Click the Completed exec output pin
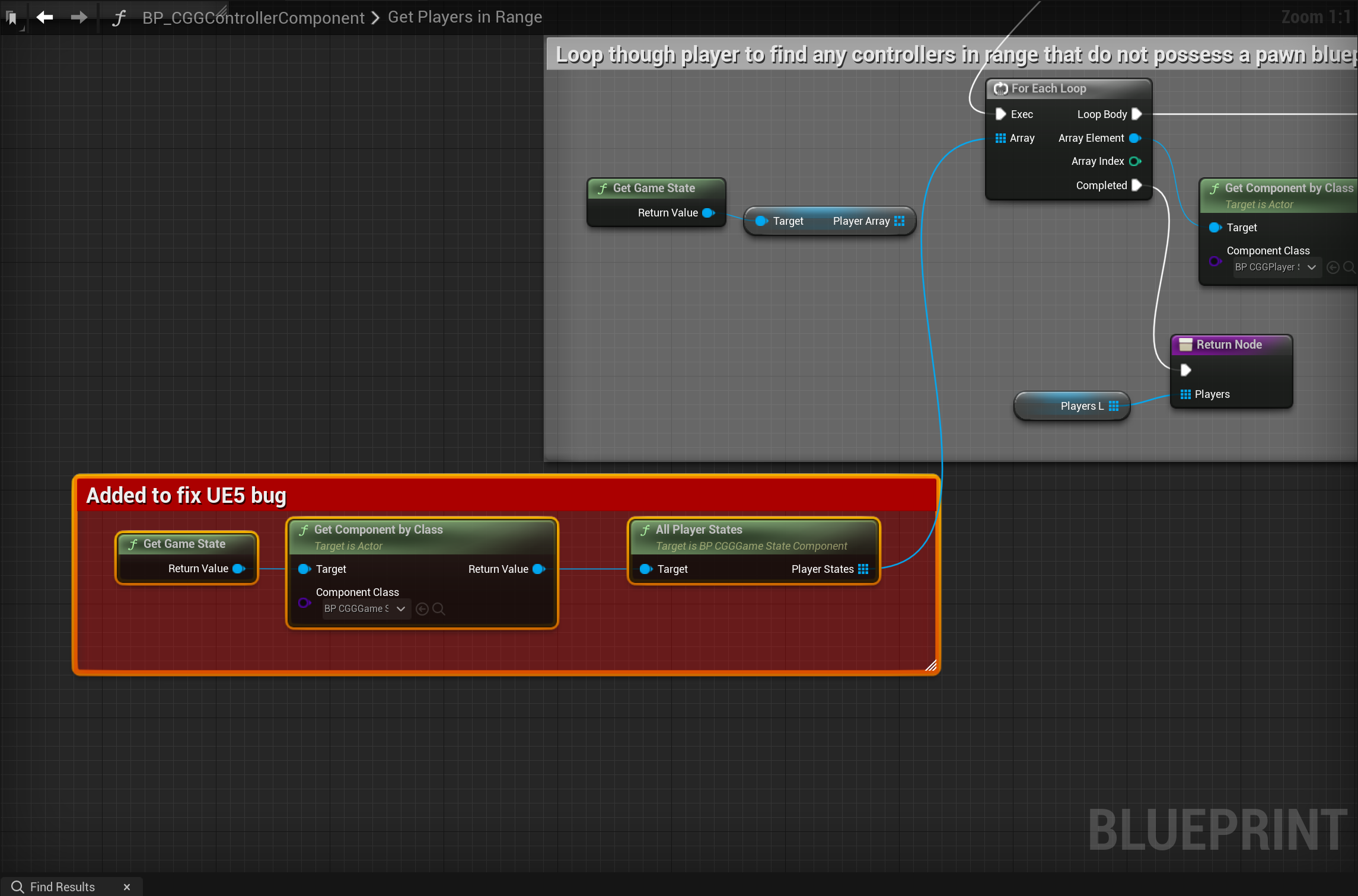 coord(1136,186)
